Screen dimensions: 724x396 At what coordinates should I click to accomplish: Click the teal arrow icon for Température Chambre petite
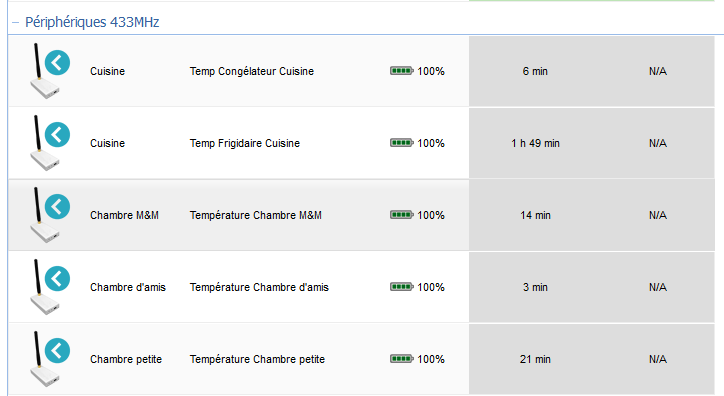[57, 350]
